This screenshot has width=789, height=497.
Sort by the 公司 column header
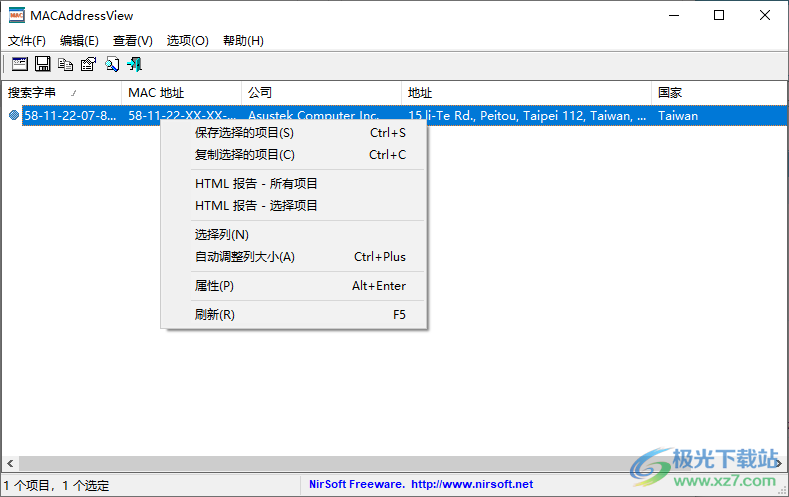coord(321,93)
